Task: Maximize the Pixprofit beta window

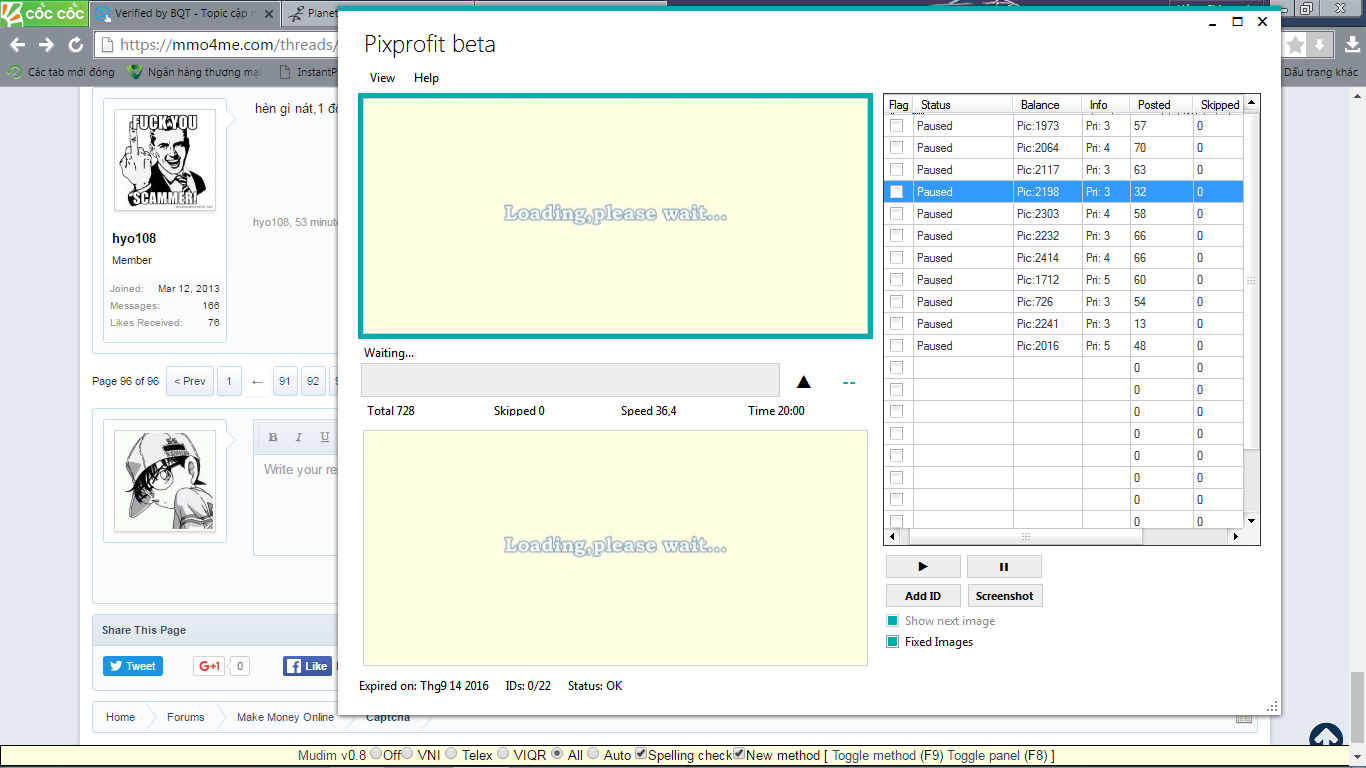Action: 1237,21
